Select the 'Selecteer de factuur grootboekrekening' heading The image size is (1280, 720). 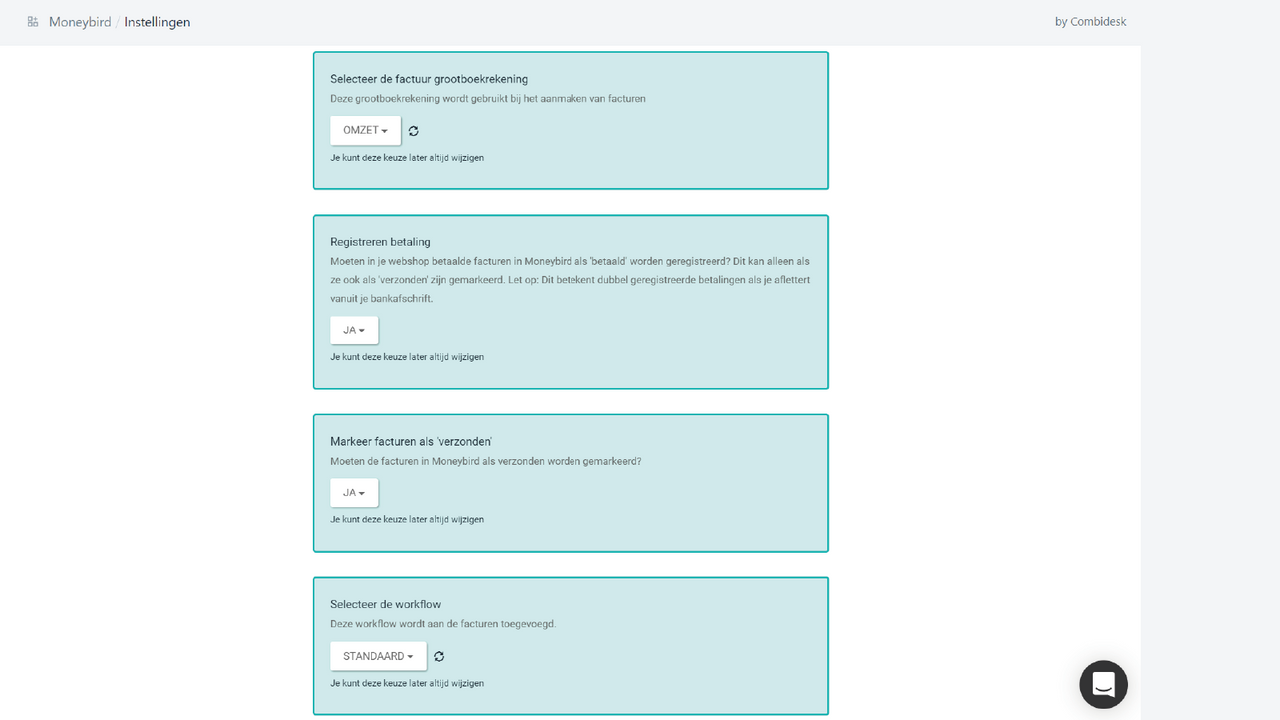click(x=429, y=79)
